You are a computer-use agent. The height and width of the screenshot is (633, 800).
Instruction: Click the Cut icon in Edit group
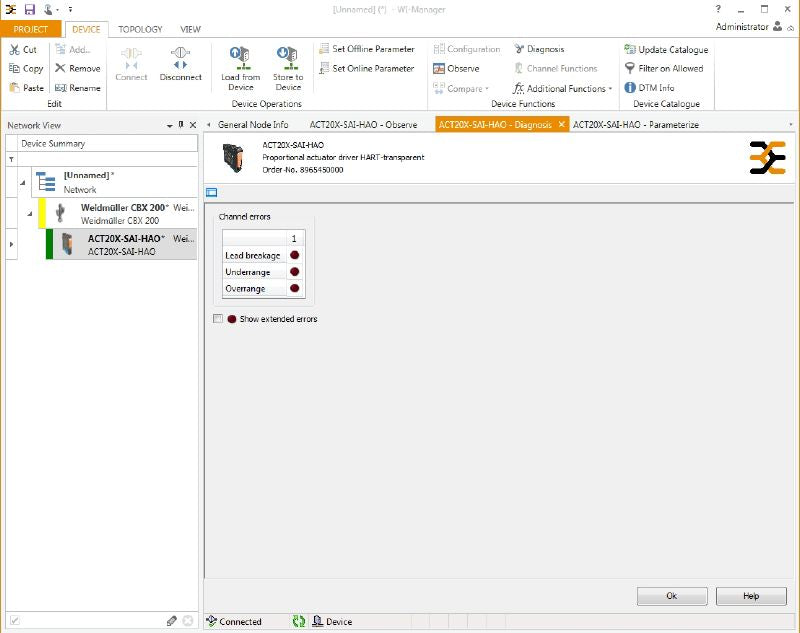tap(15, 49)
